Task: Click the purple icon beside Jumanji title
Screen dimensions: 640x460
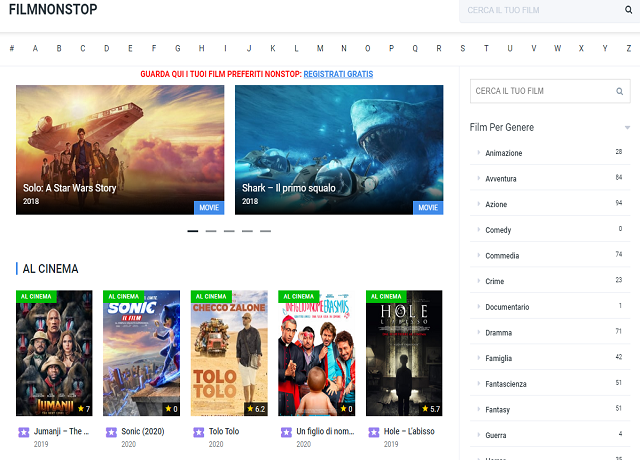Action: (24, 432)
